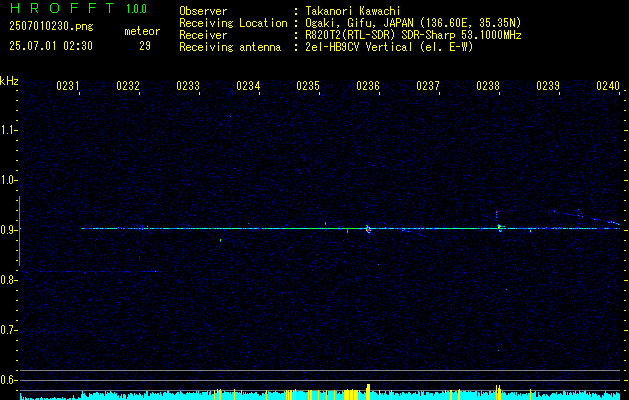Click the meteor echo burst near 0238
Viewport: 629px width, 400px height.
pos(499,228)
